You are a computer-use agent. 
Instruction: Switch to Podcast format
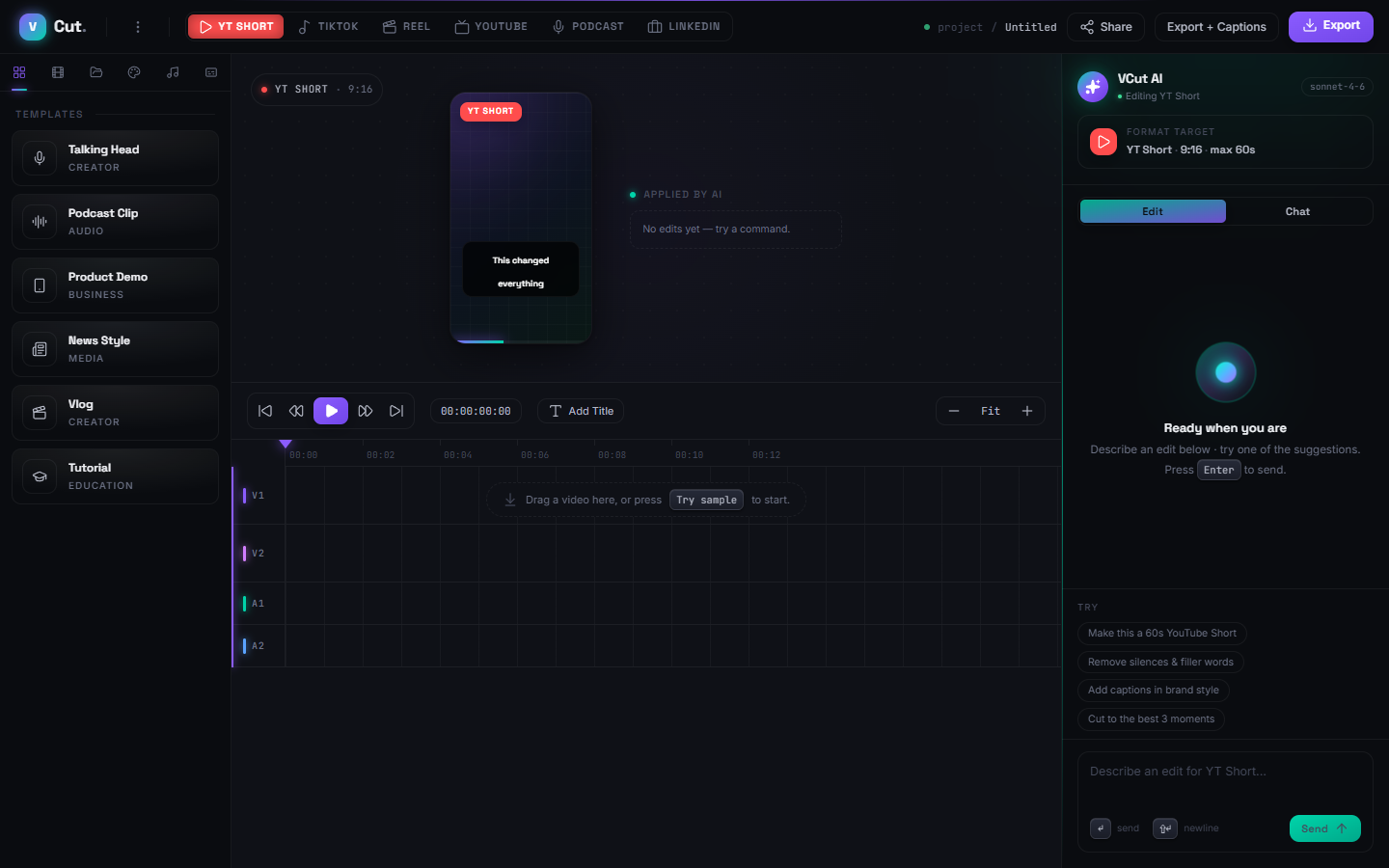tap(587, 27)
